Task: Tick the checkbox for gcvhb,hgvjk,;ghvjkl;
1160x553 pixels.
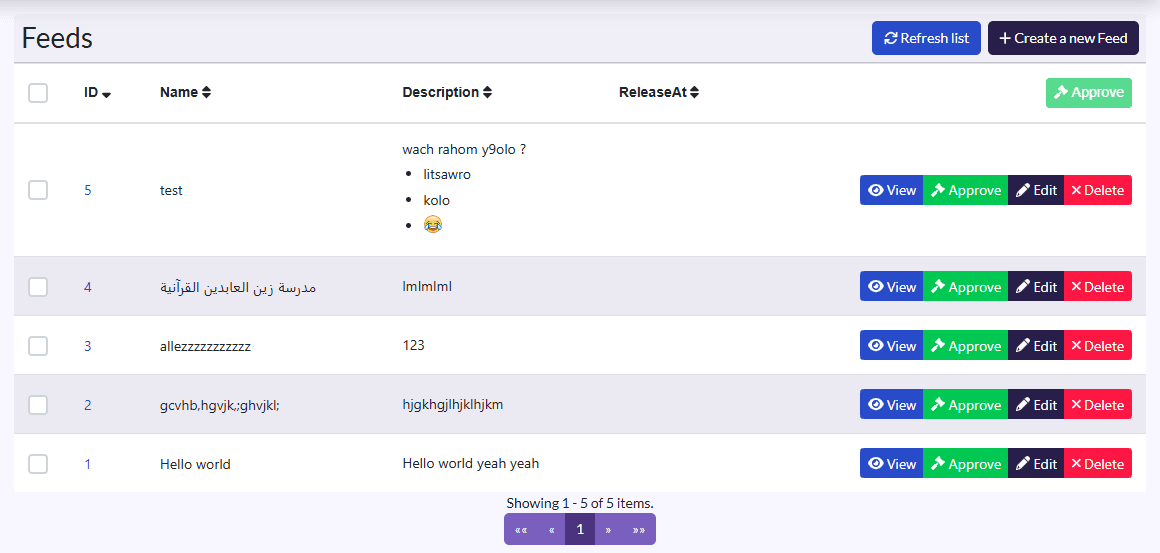Action: (38, 405)
